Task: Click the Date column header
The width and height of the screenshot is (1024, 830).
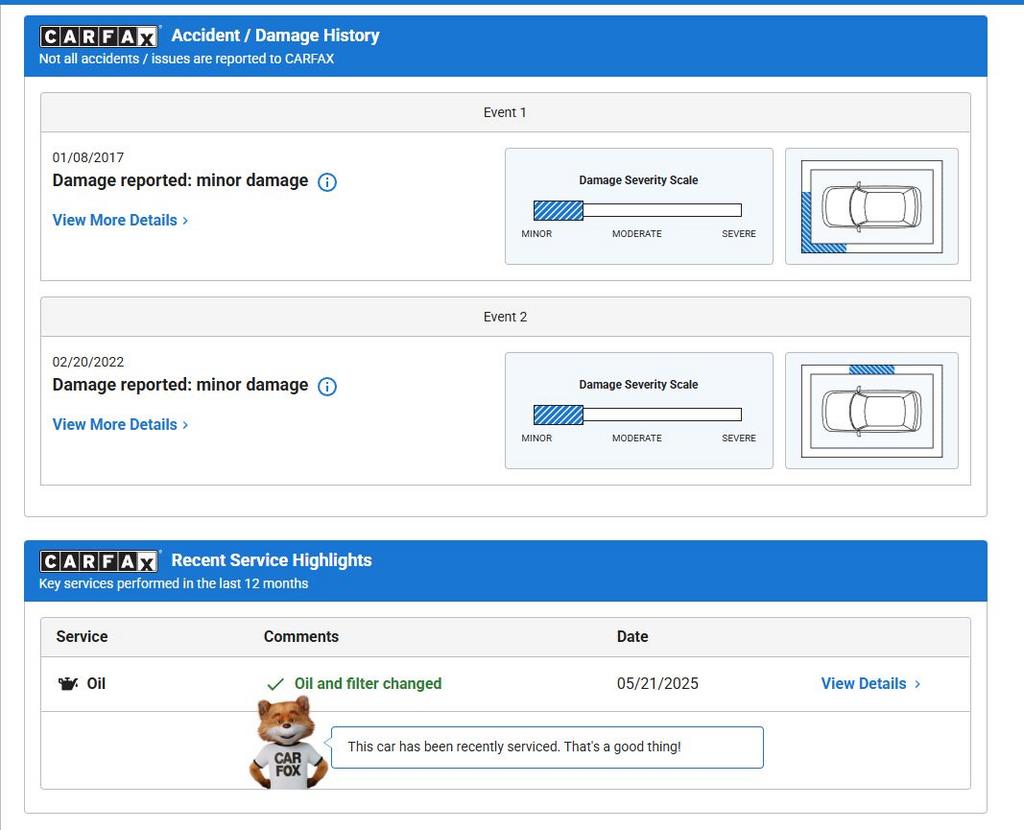Action: coord(632,637)
